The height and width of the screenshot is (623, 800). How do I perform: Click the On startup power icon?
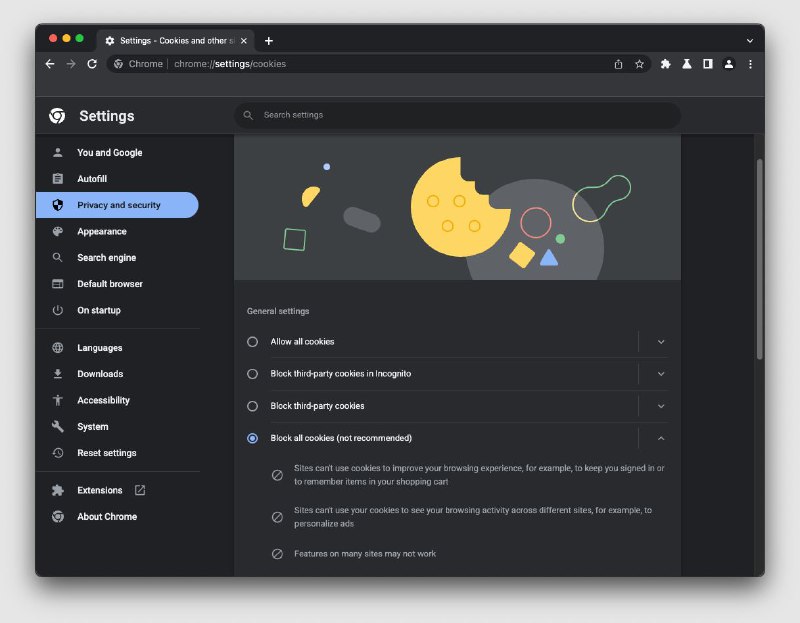[58, 310]
